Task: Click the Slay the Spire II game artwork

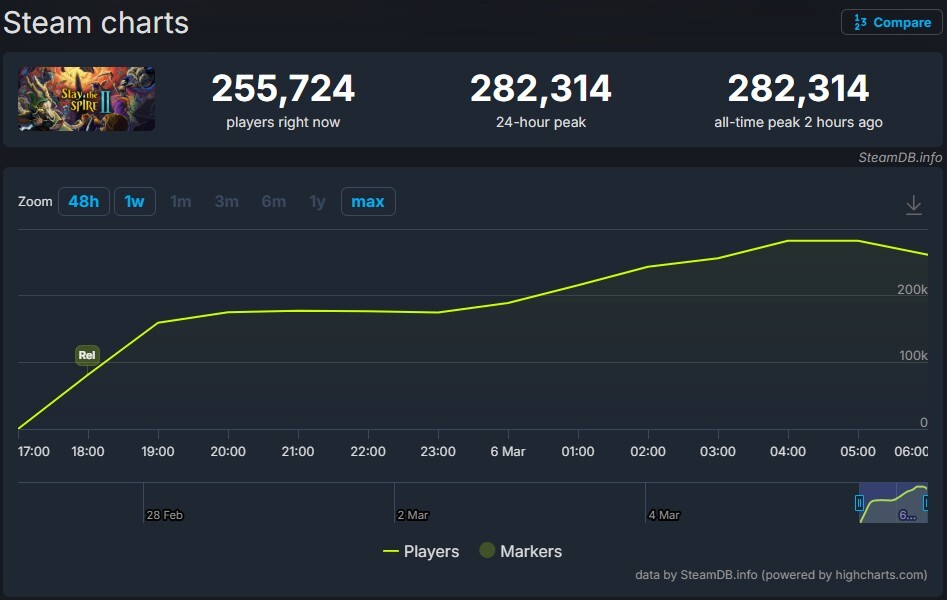Action: click(86, 99)
